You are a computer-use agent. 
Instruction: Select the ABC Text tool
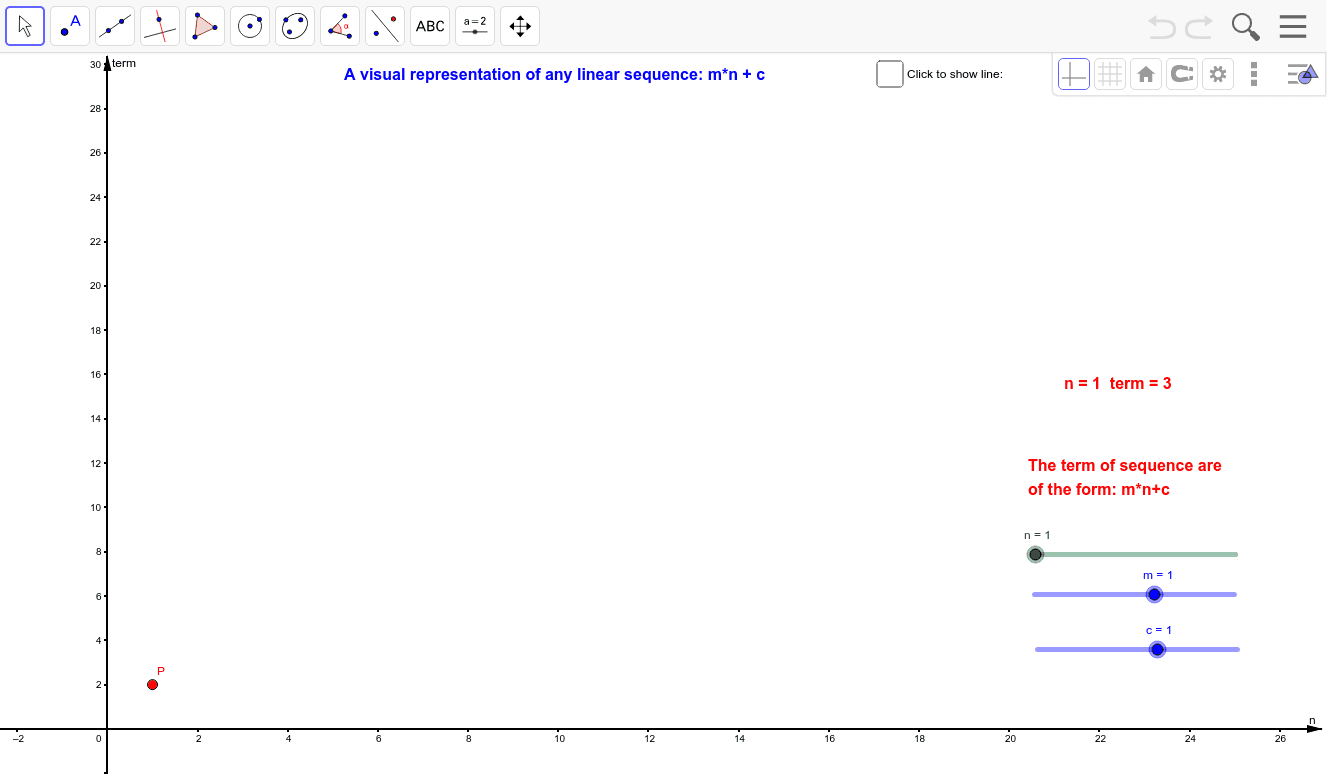tap(430, 26)
